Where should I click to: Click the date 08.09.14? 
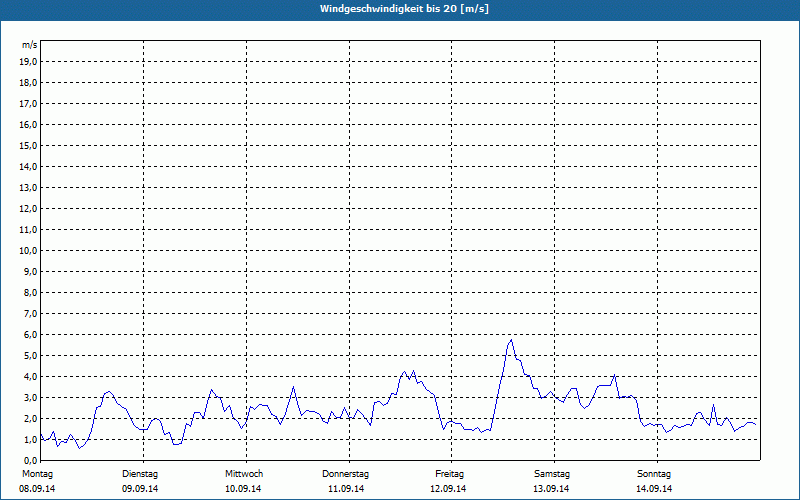coord(37,489)
